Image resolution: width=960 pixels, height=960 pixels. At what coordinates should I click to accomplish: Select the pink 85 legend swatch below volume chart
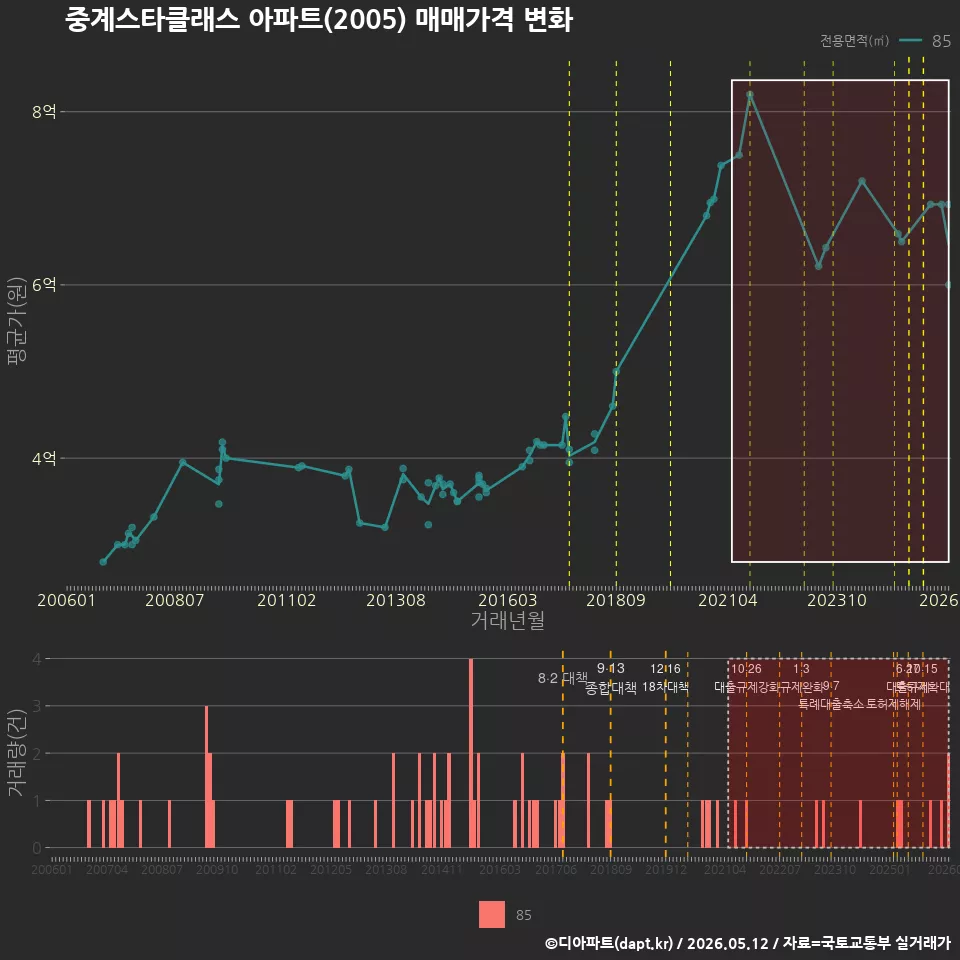pos(492,914)
